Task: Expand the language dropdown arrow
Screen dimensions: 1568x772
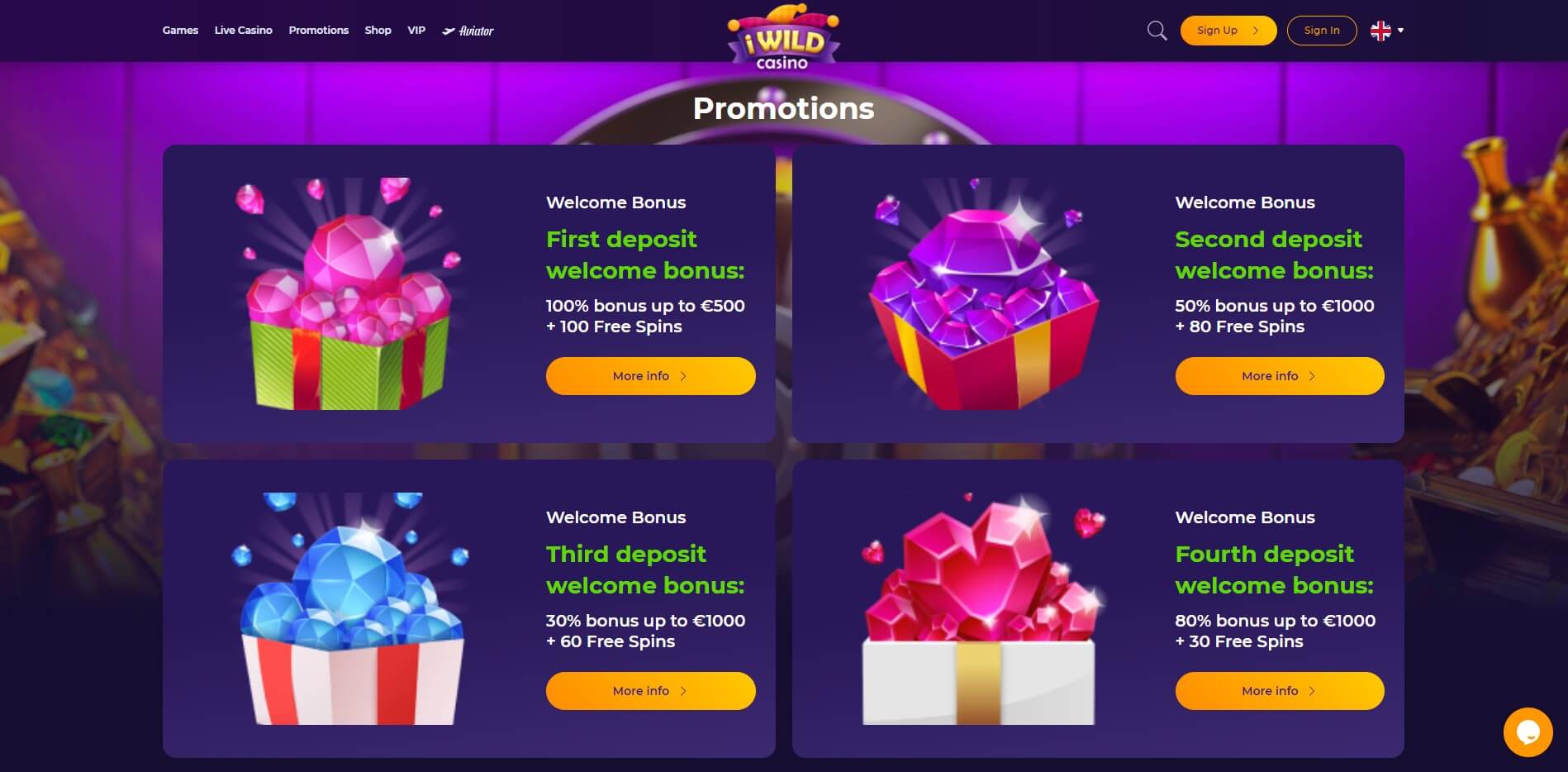Action: click(x=1400, y=31)
